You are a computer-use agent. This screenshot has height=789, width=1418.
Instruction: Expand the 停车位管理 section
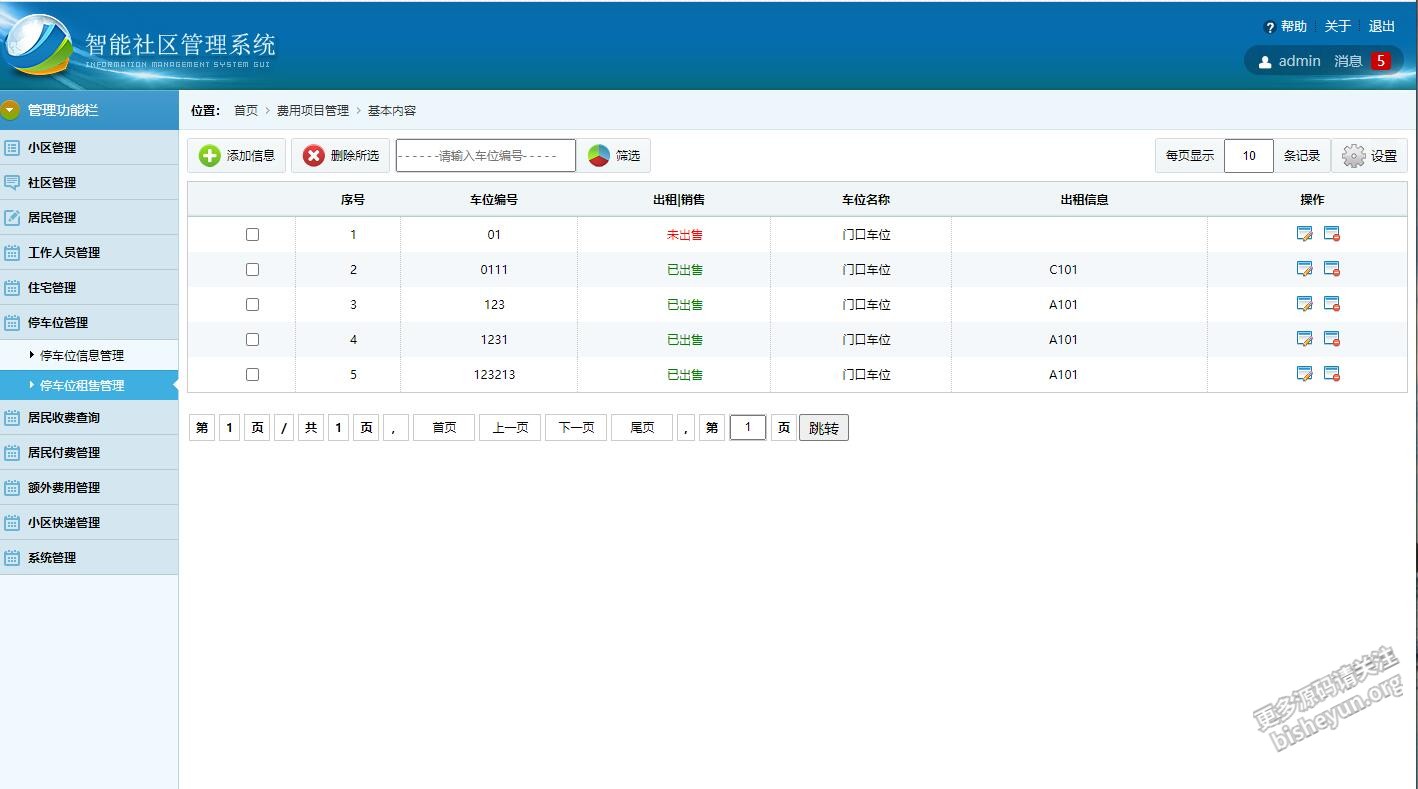tap(89, 322)
